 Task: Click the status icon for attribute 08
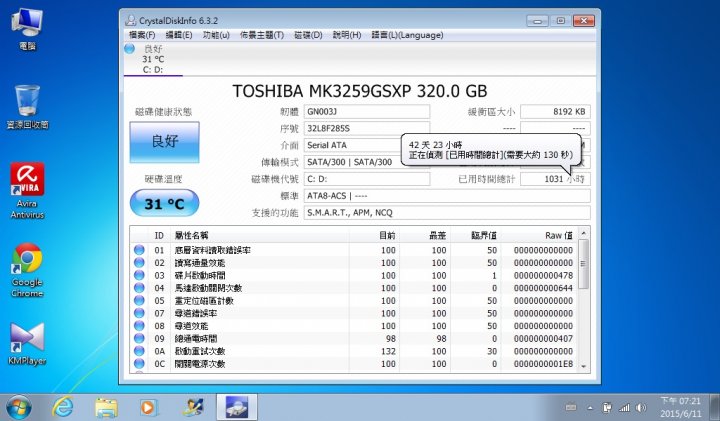[x=139, y=326]
